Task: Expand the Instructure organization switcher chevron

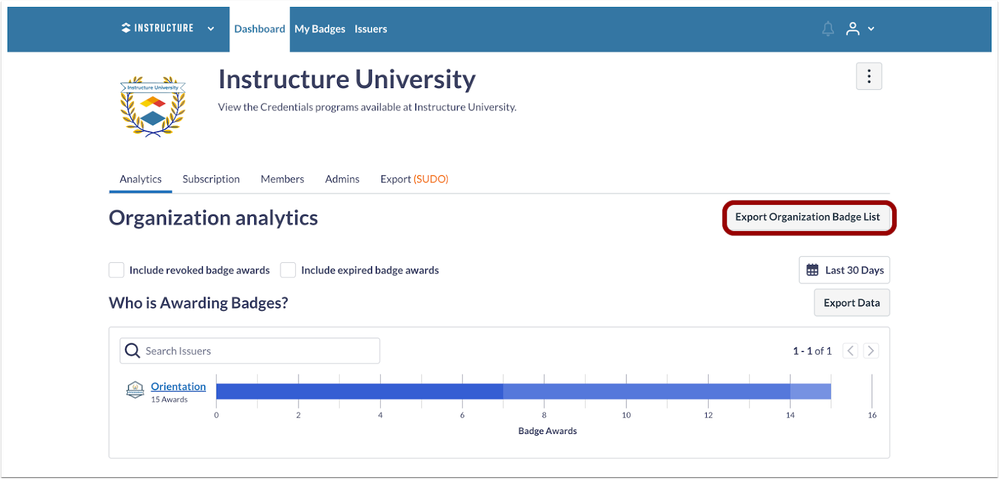Action: (x=211, y=29)
